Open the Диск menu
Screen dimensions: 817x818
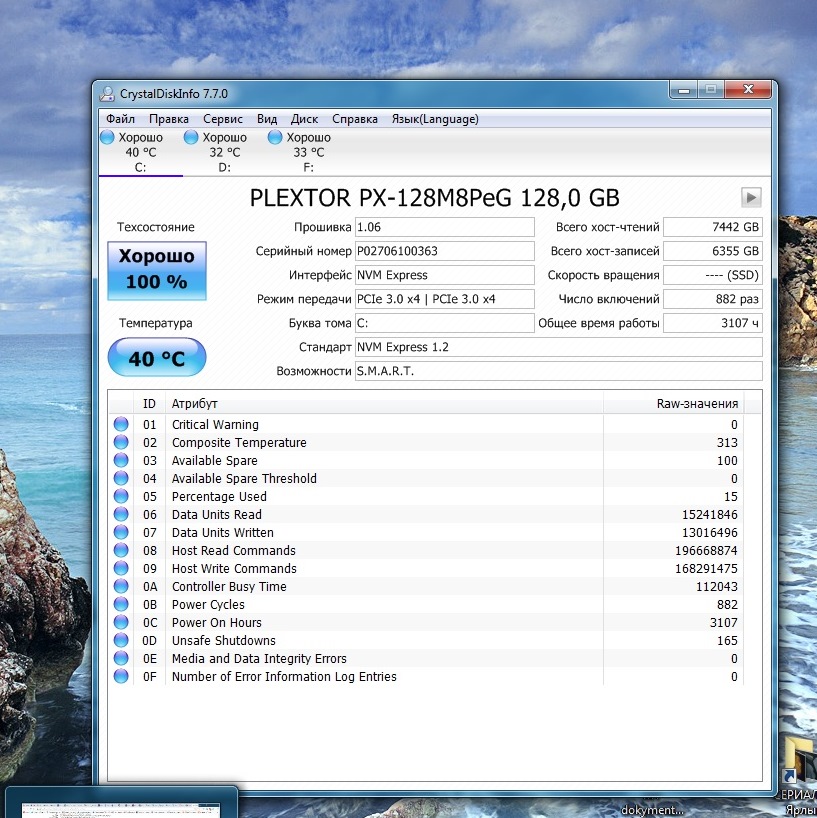tap(304, 119)
